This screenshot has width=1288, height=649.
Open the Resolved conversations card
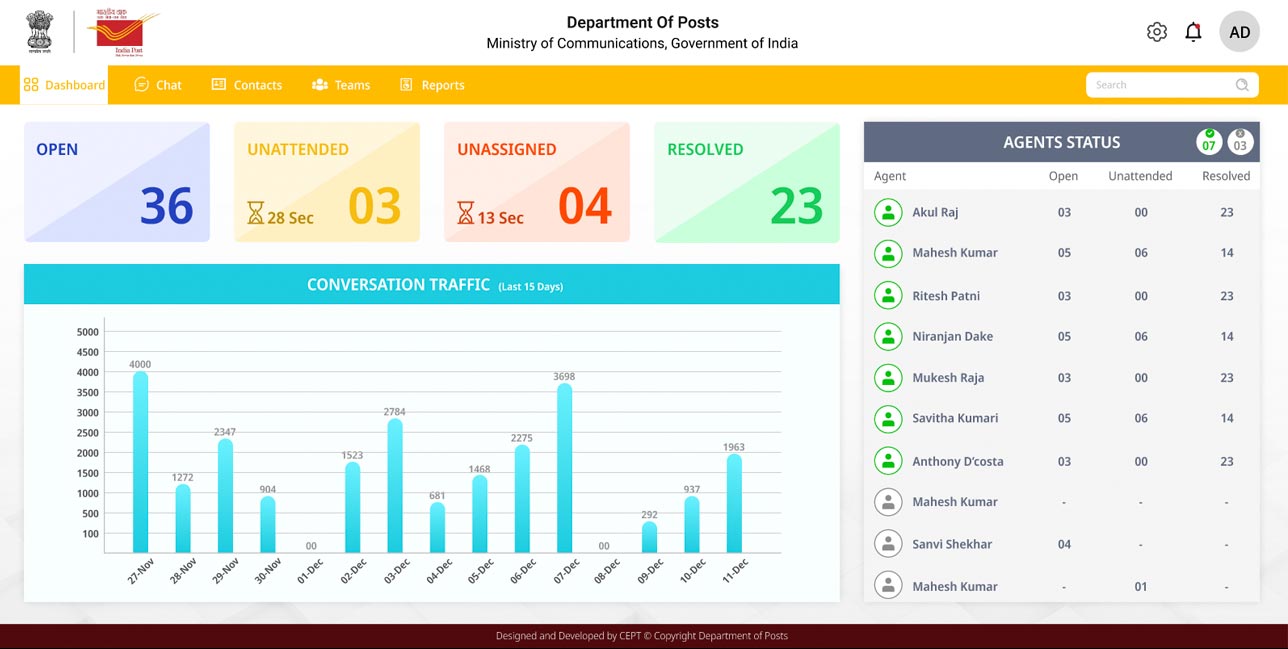click(x=747, y=182)
